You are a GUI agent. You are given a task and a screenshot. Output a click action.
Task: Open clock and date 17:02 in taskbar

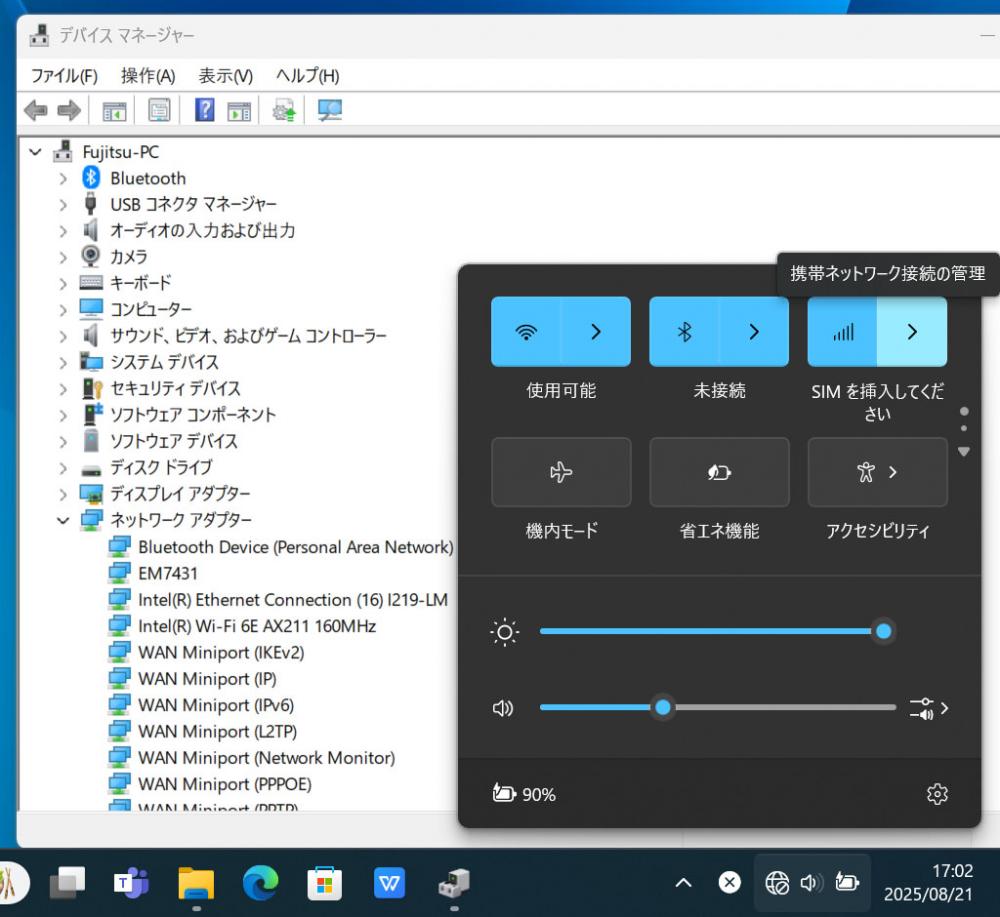929,883
